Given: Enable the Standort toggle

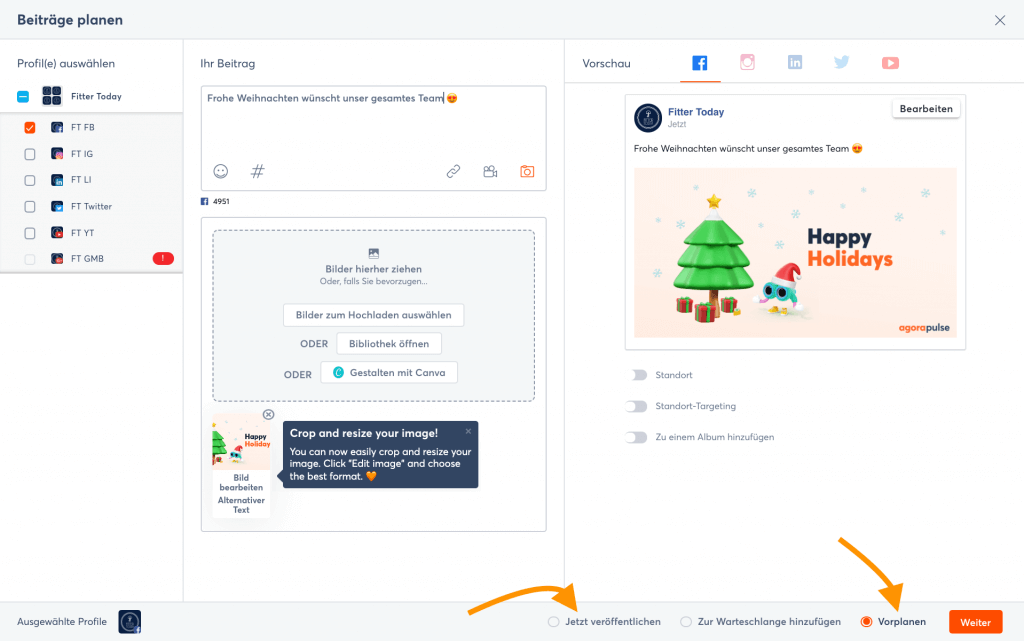Looking at the screenshot, I should point(637,375).
